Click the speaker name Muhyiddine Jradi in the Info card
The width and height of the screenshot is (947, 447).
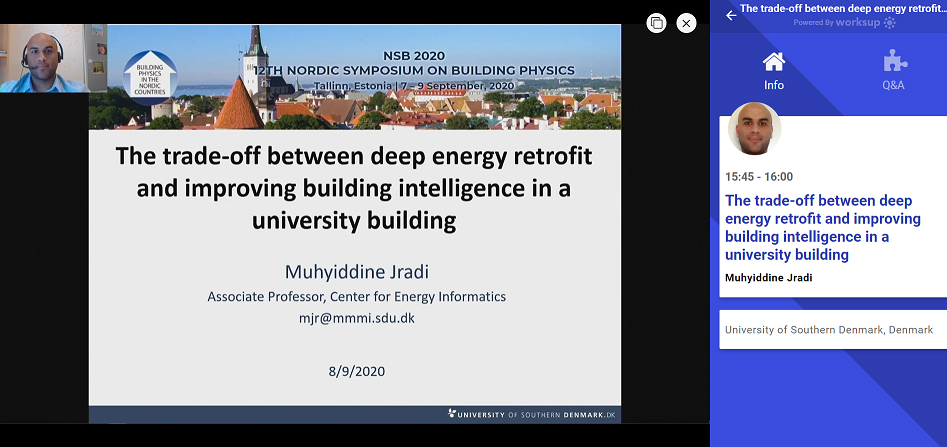point(769,277)
